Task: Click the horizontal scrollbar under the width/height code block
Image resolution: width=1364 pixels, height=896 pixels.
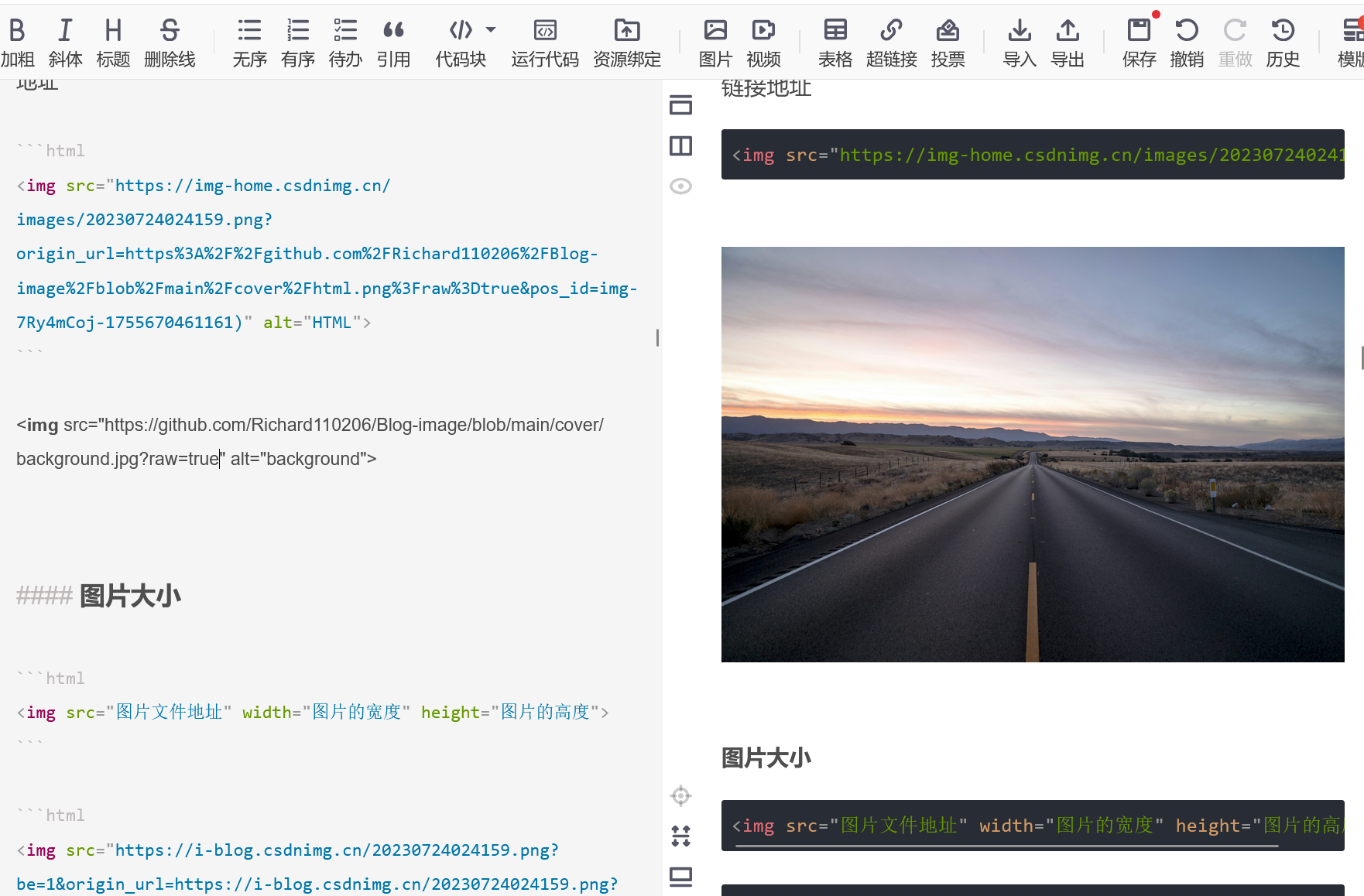Action: (x=1006, y=846)
